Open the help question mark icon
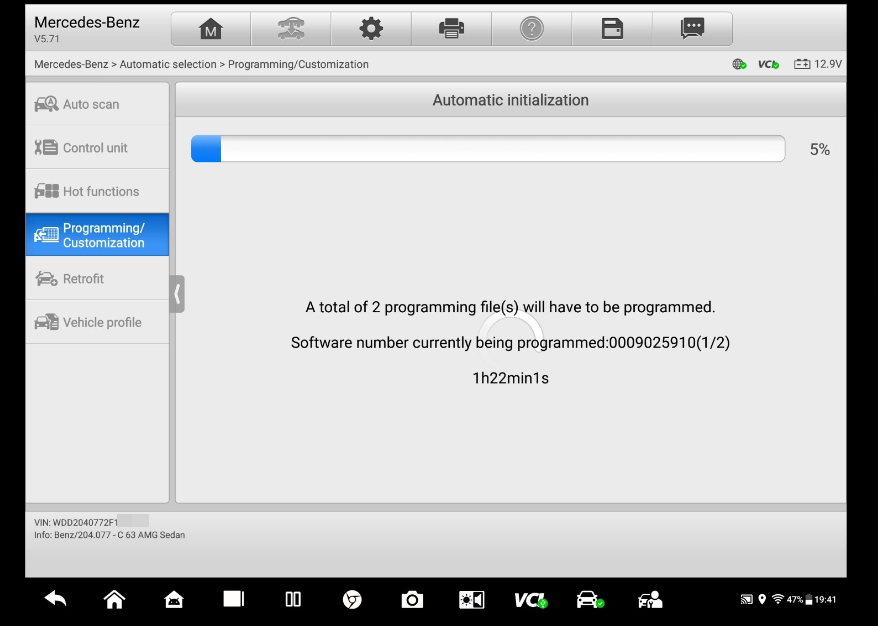Screen dimensions: 880x626 (531, 28)
